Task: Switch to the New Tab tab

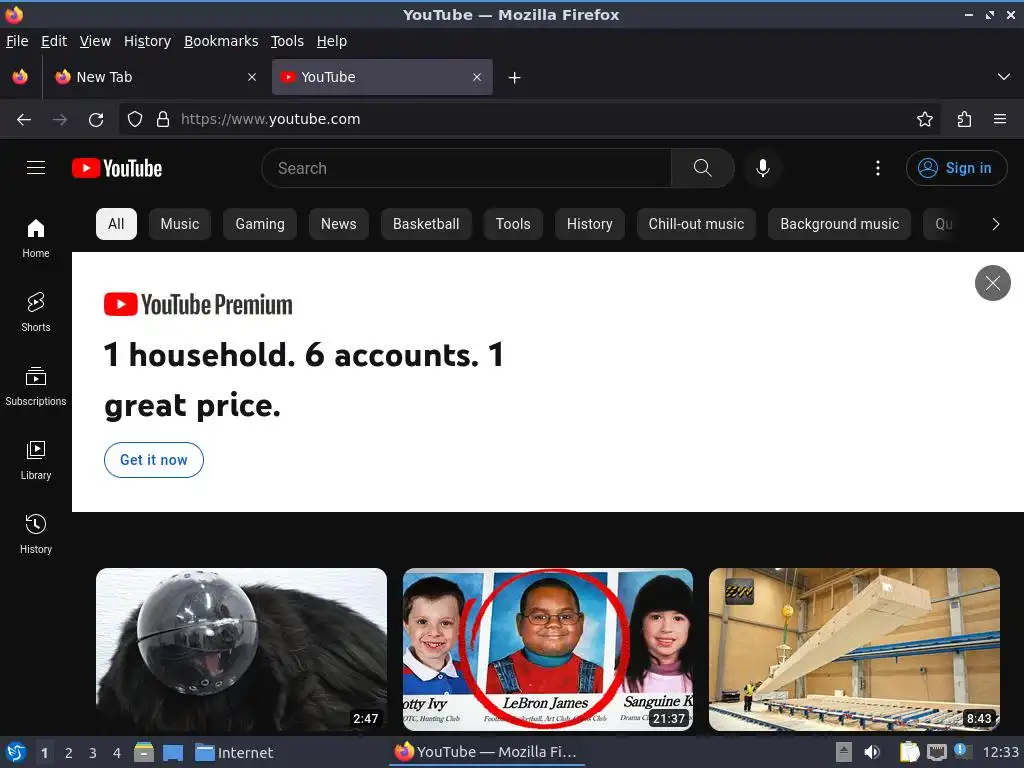Action: (x=157, y=77)
